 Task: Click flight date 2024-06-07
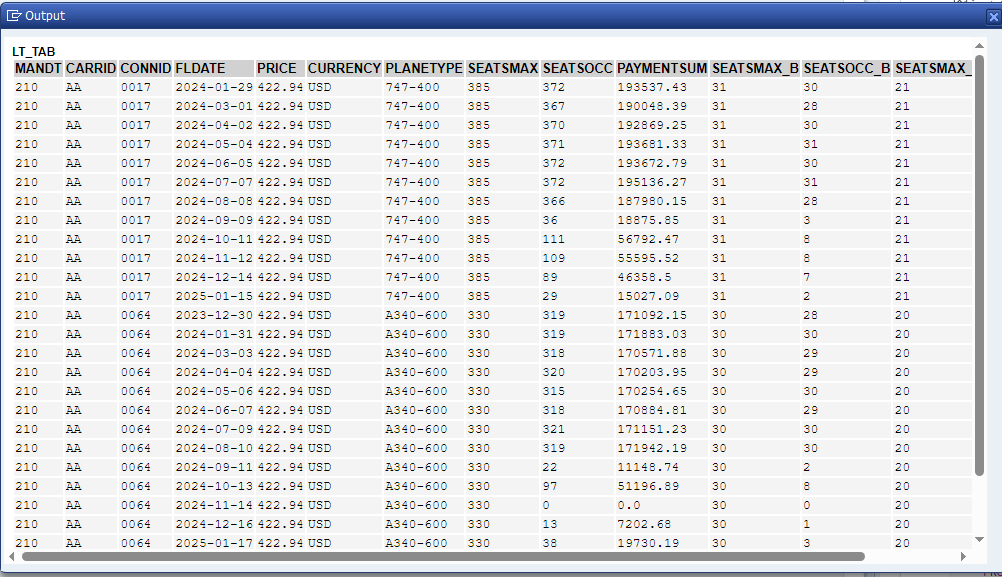pyautogui.click(x=214, y=410)
